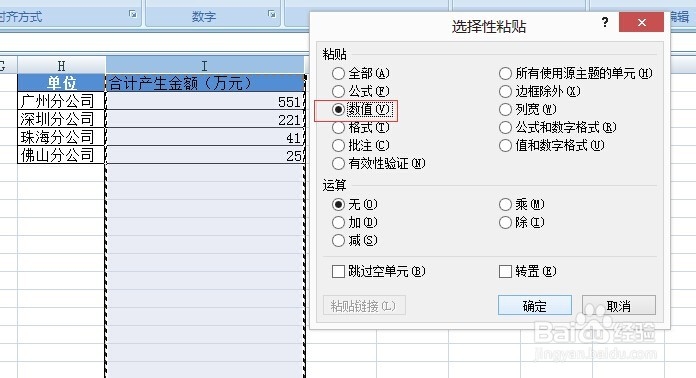
Task: Select the 批注 (C) radio button
Action: [360, 146]
